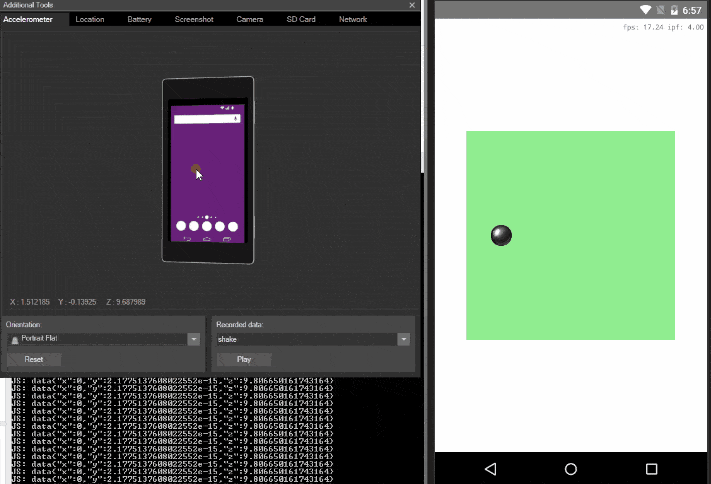Screen dimensions: 711x484
Task: Open the Network tab
Action: click(353, 20)
